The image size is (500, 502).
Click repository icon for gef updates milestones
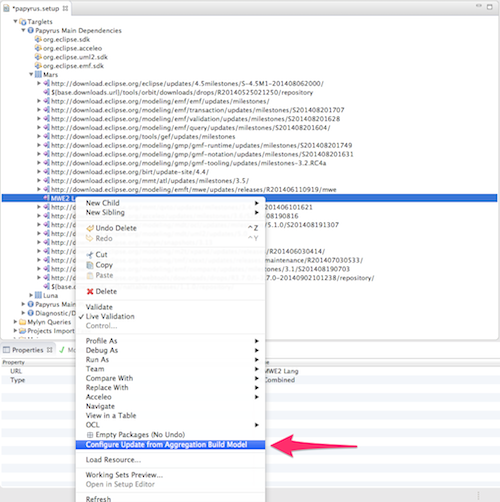(x=47, y=136)
